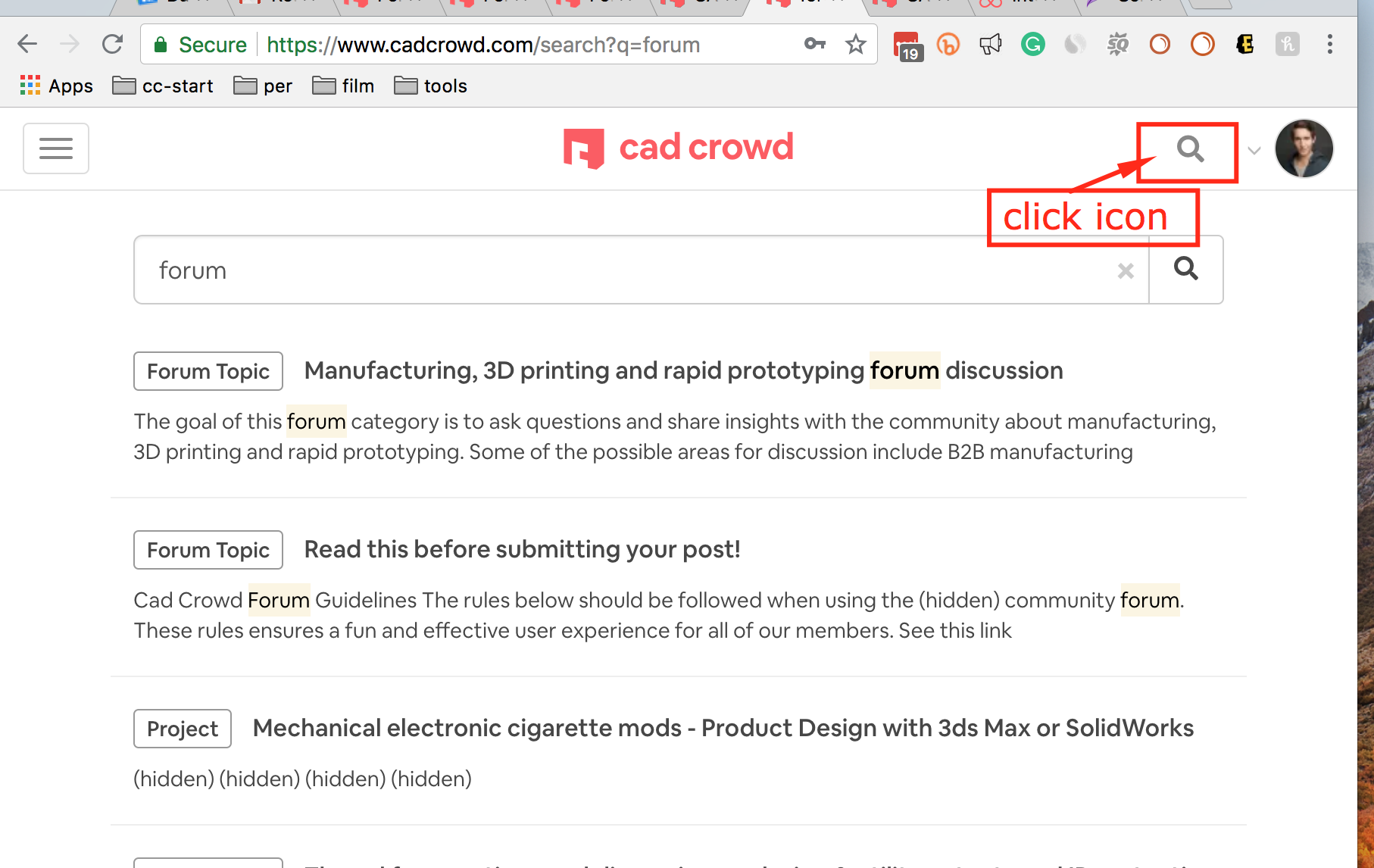The image size is (1374, 868).
Task: Open the tools bookmarks folder
Action: tap(431, 86)
